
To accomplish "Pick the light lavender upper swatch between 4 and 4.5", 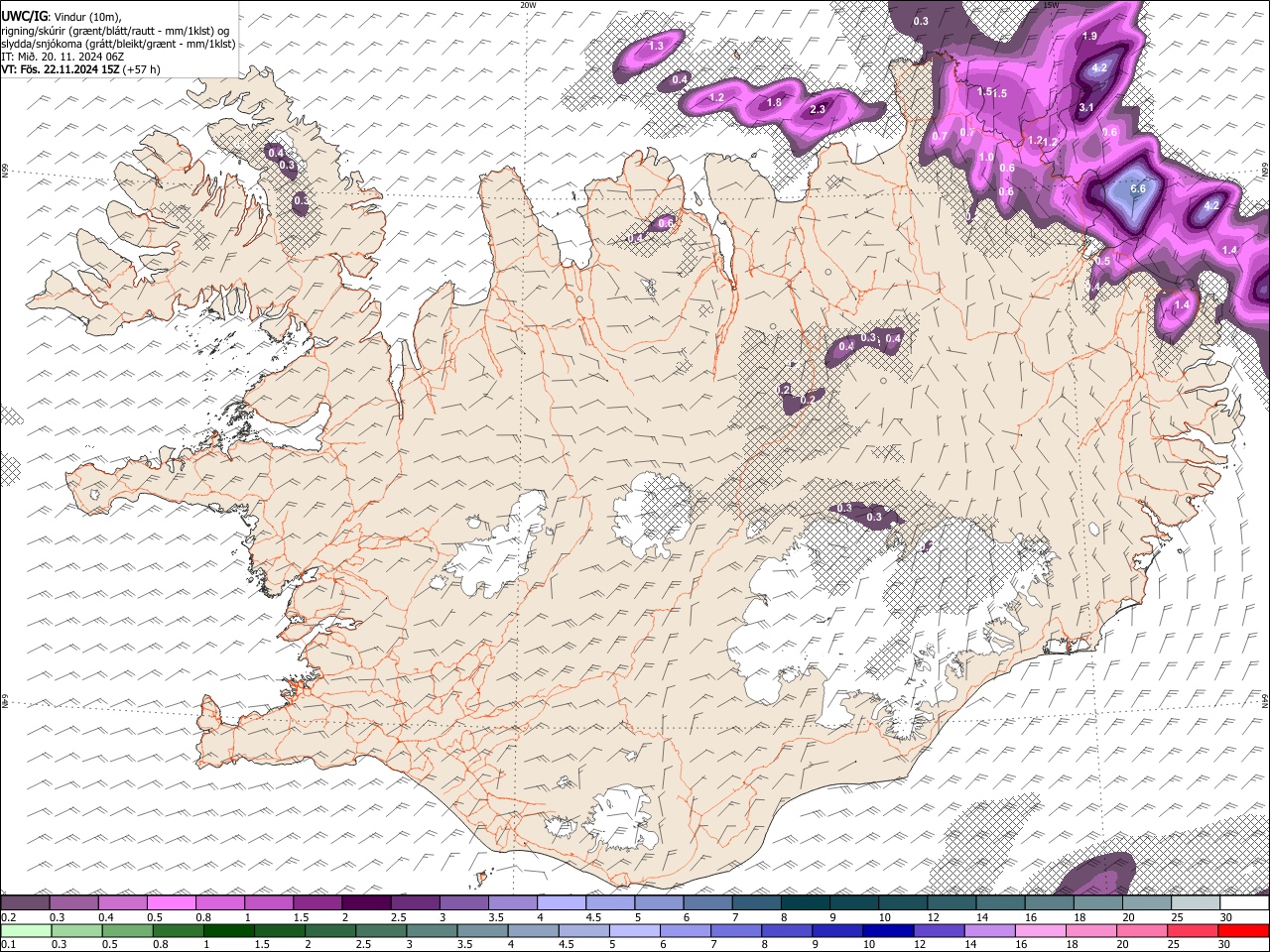I will click(x=562, y=903).
